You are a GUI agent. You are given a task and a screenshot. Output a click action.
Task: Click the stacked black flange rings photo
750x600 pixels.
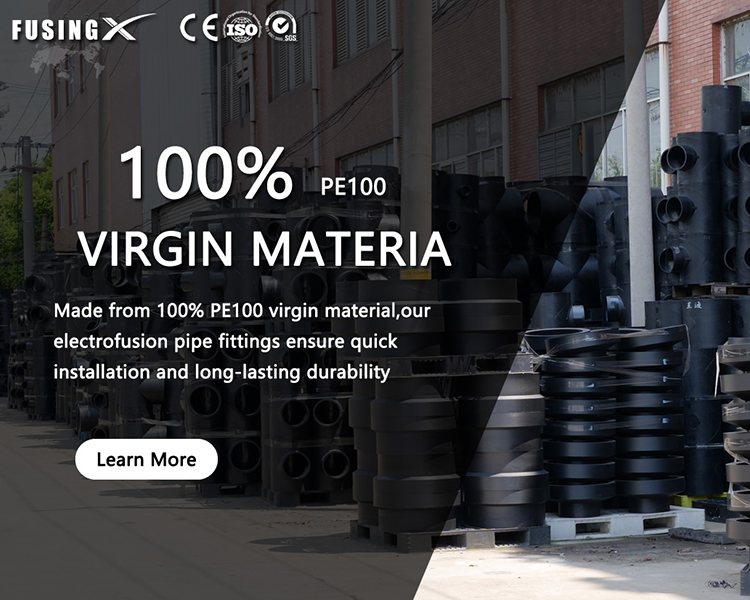pos(615,421)
